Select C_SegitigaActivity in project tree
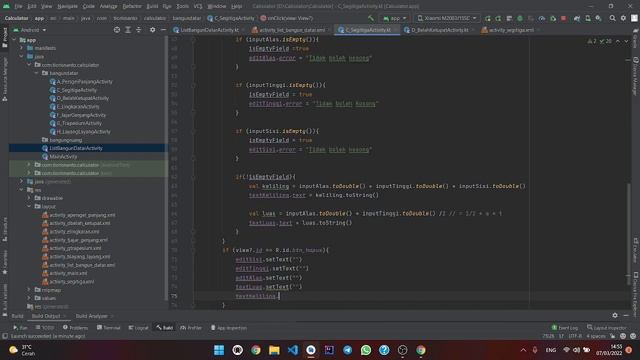 [77, 90]
